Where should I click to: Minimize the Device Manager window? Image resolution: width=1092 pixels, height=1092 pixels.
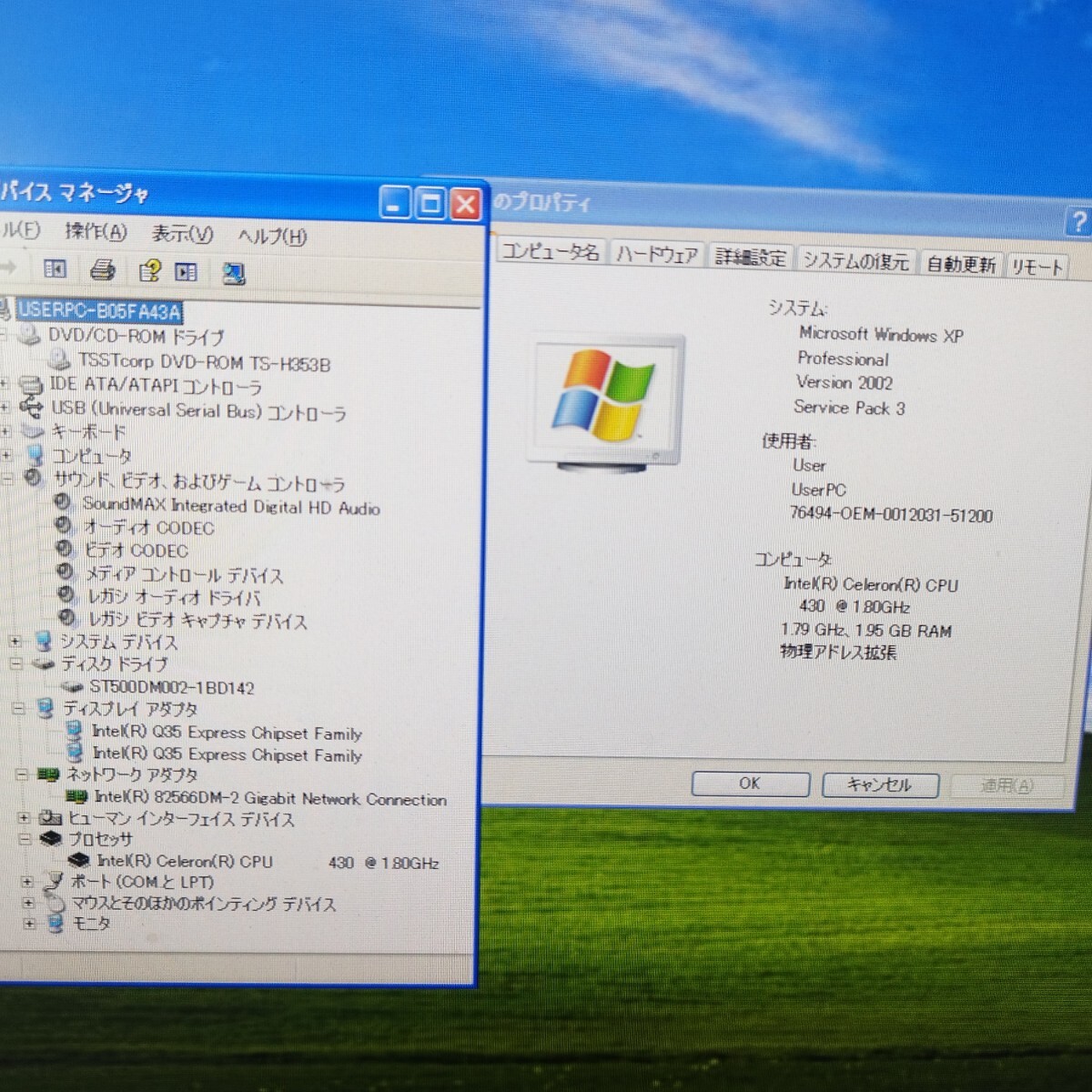click(395, 201)
